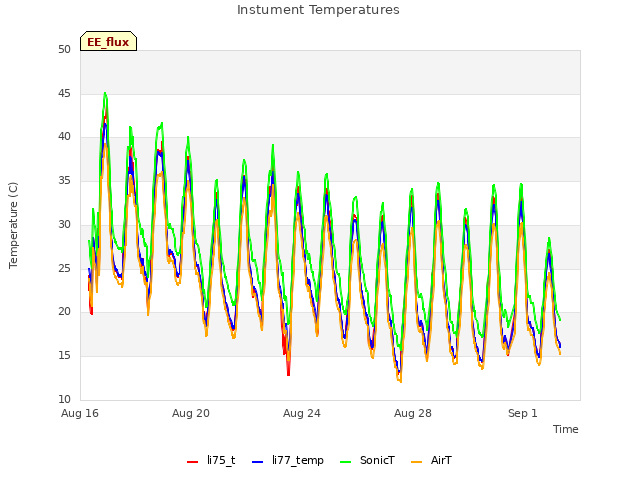
Task: Click the 40 y-axis tick label
Action: click(x=64, y=137)
